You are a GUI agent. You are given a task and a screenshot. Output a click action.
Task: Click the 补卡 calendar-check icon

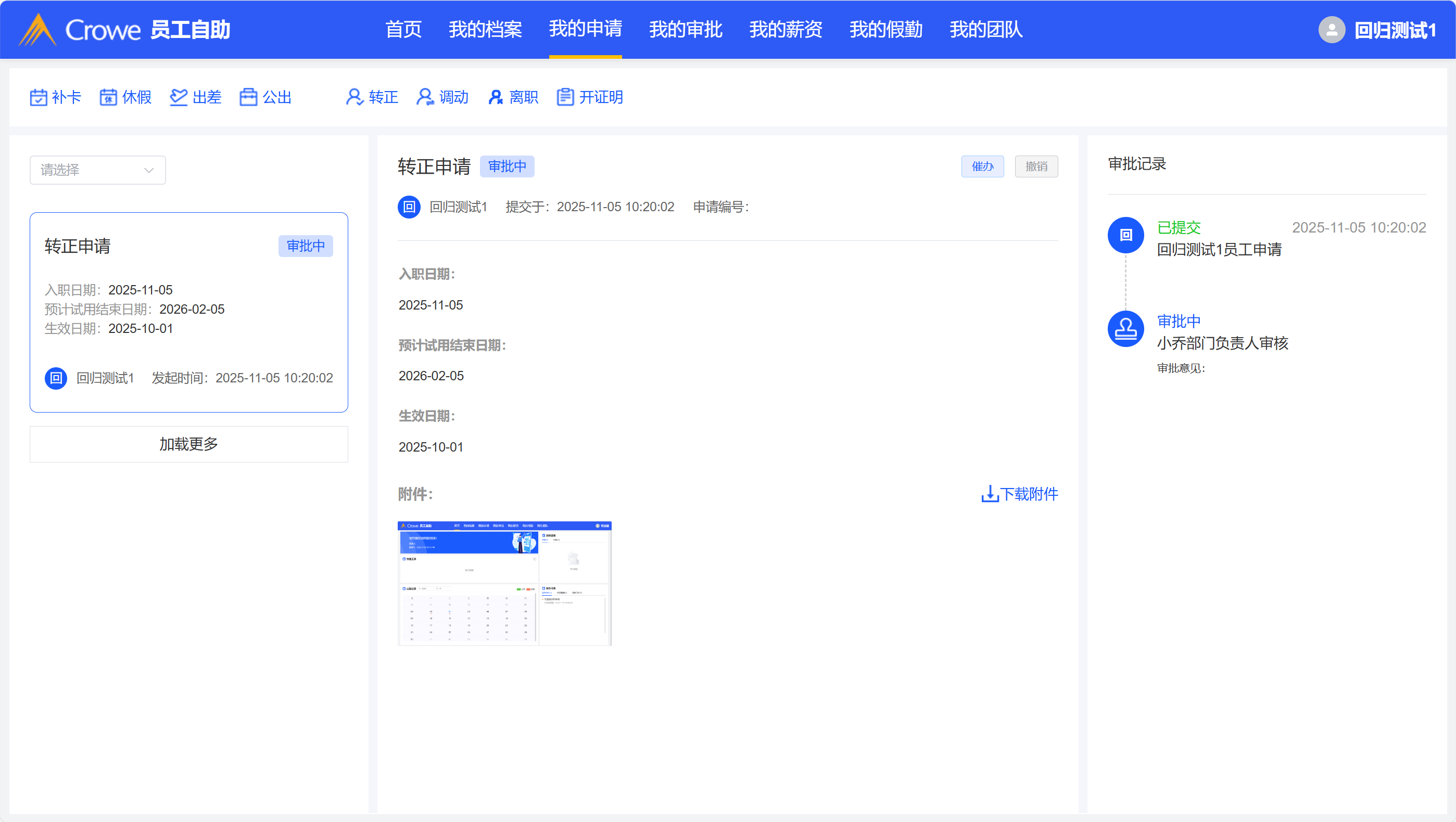39,97
